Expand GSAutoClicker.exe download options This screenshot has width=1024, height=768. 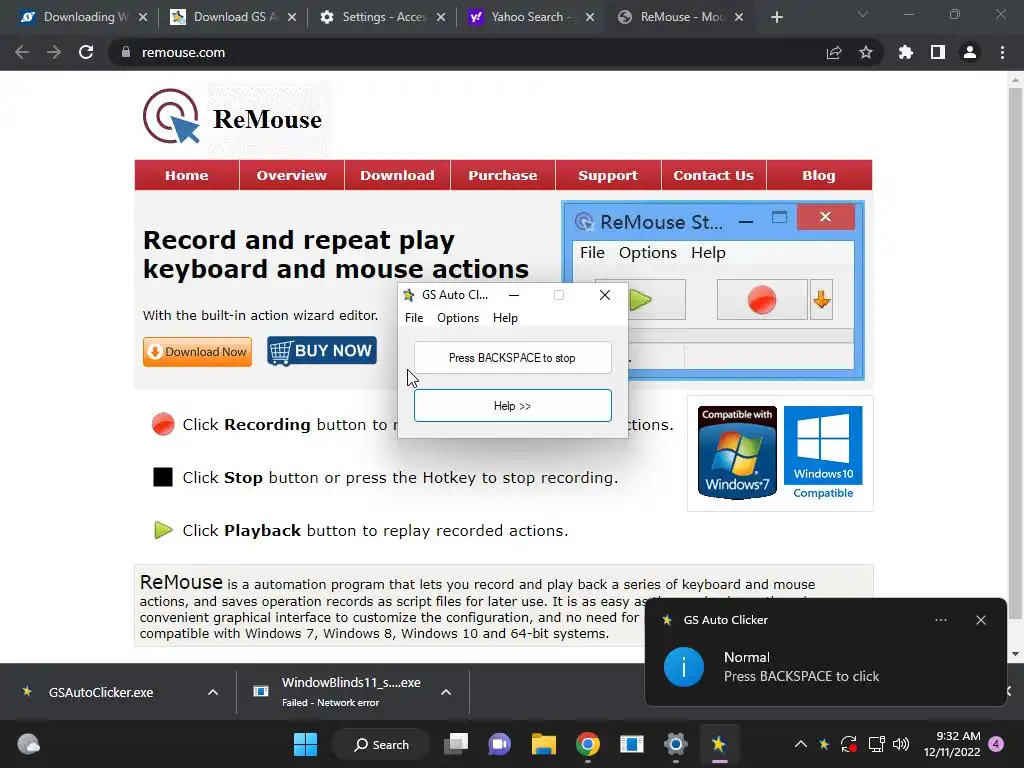click(213, 692)
